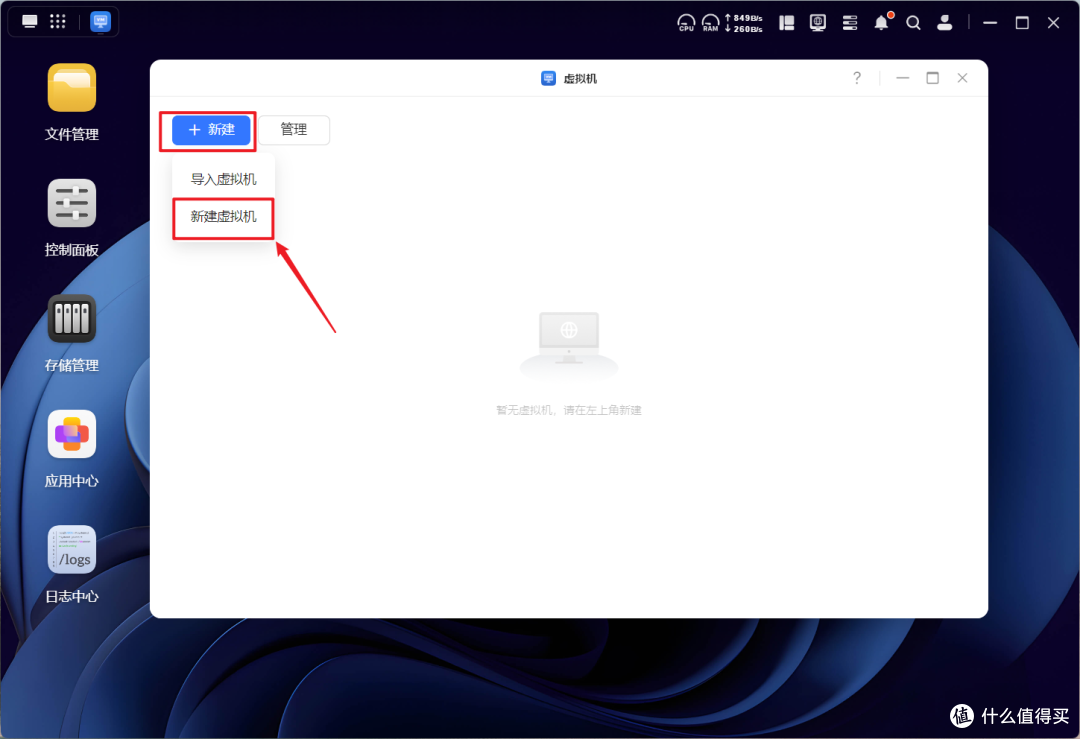Close the outer client window
Image resolution: width=1080 pixels, height=739 pixels.
click(1053, 23)
